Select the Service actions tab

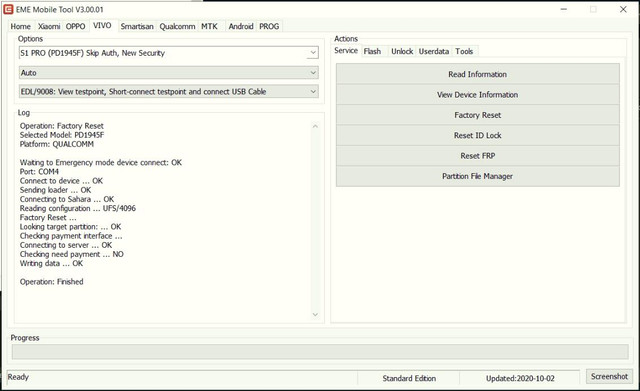coord(346,51)
